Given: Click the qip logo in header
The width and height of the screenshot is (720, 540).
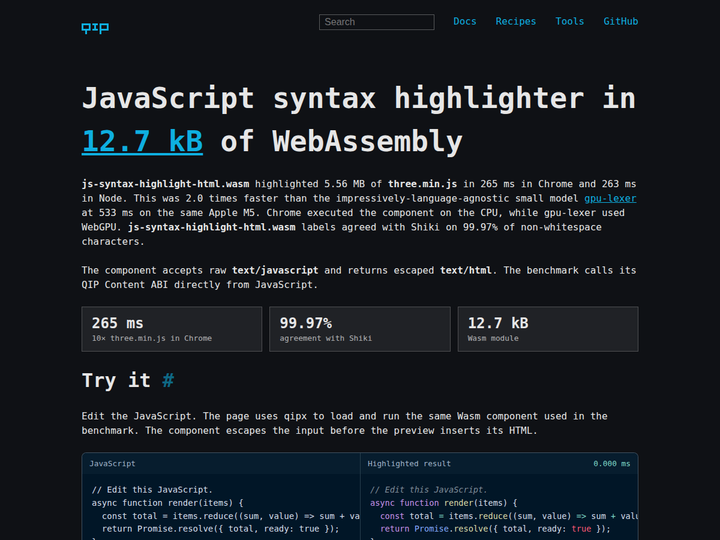Looking at the screenshot, I should pyautogui.click(x=95, y=28).
